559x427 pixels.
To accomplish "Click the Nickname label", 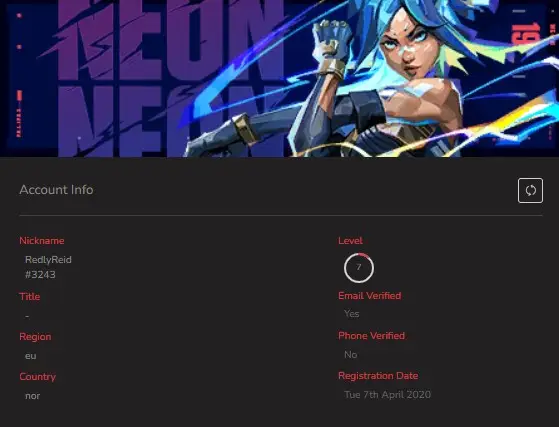I will (42, 241).
